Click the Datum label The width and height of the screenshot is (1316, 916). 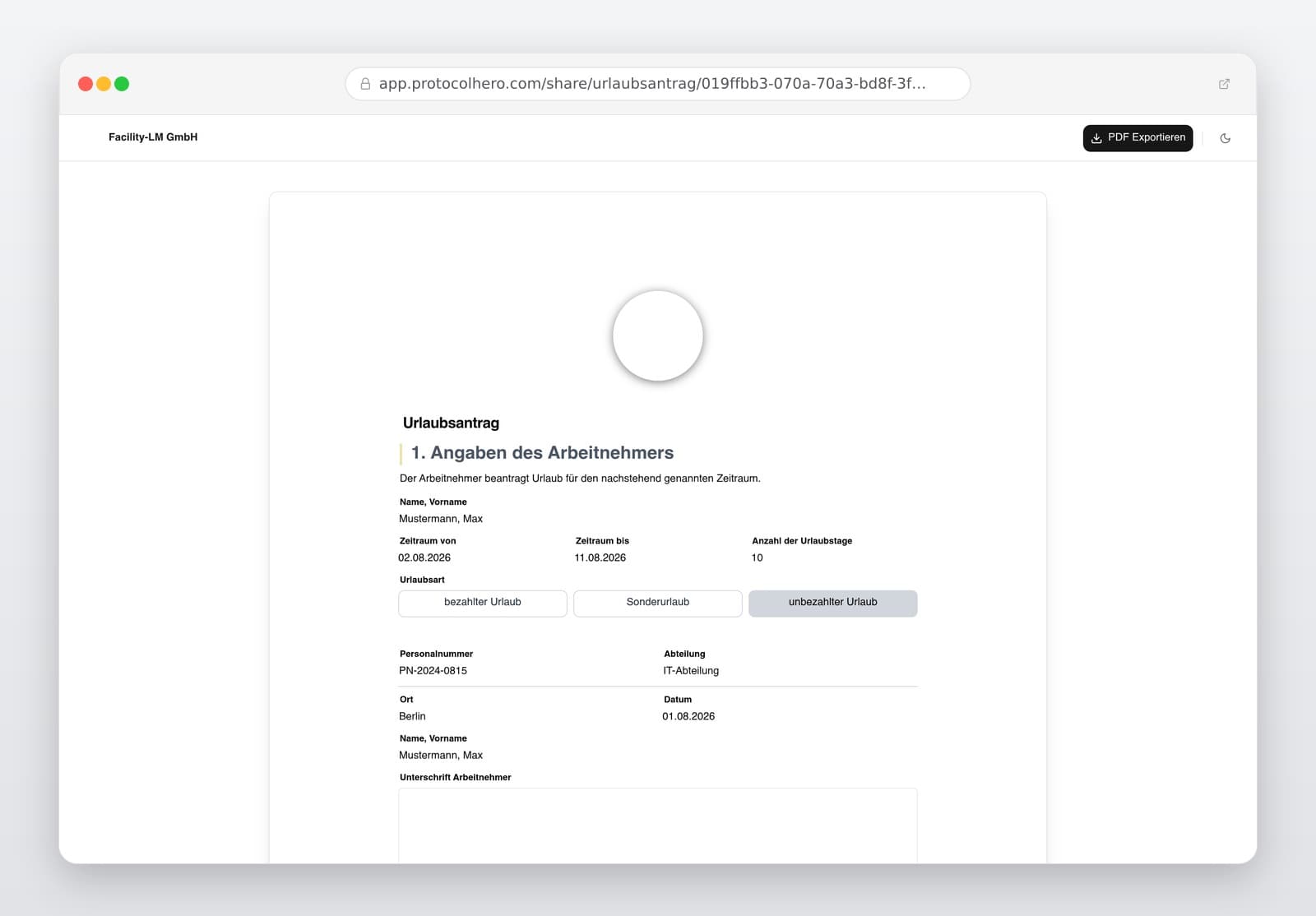tap(678, 700)
